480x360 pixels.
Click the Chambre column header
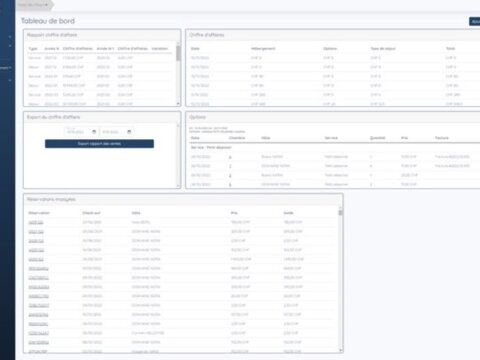[237, 138]
